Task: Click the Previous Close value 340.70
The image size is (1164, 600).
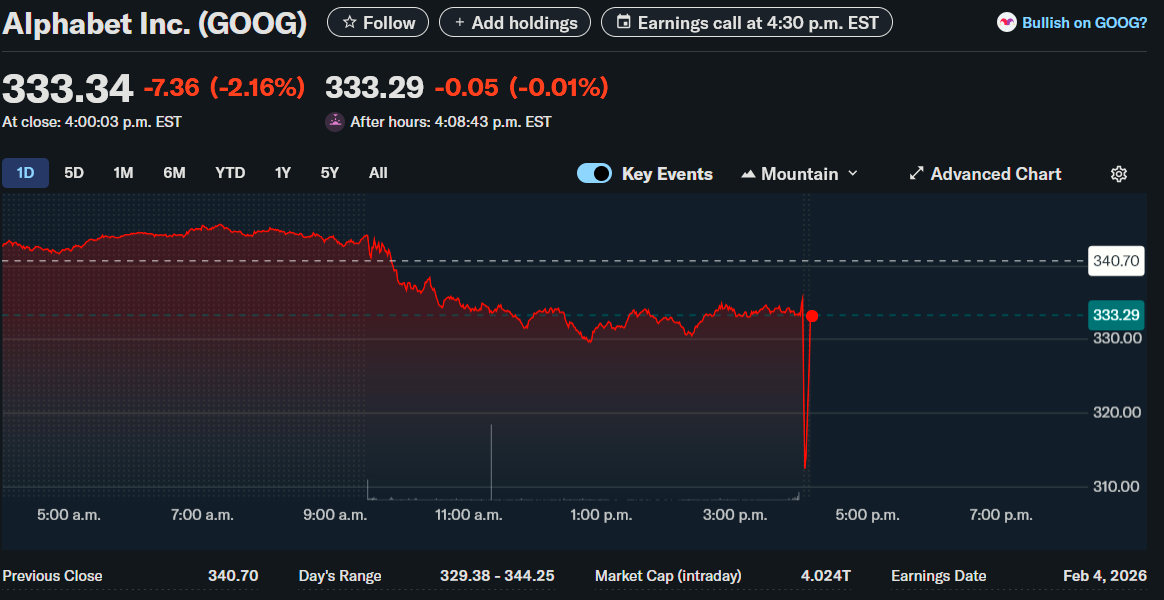Action: [233, 576]
